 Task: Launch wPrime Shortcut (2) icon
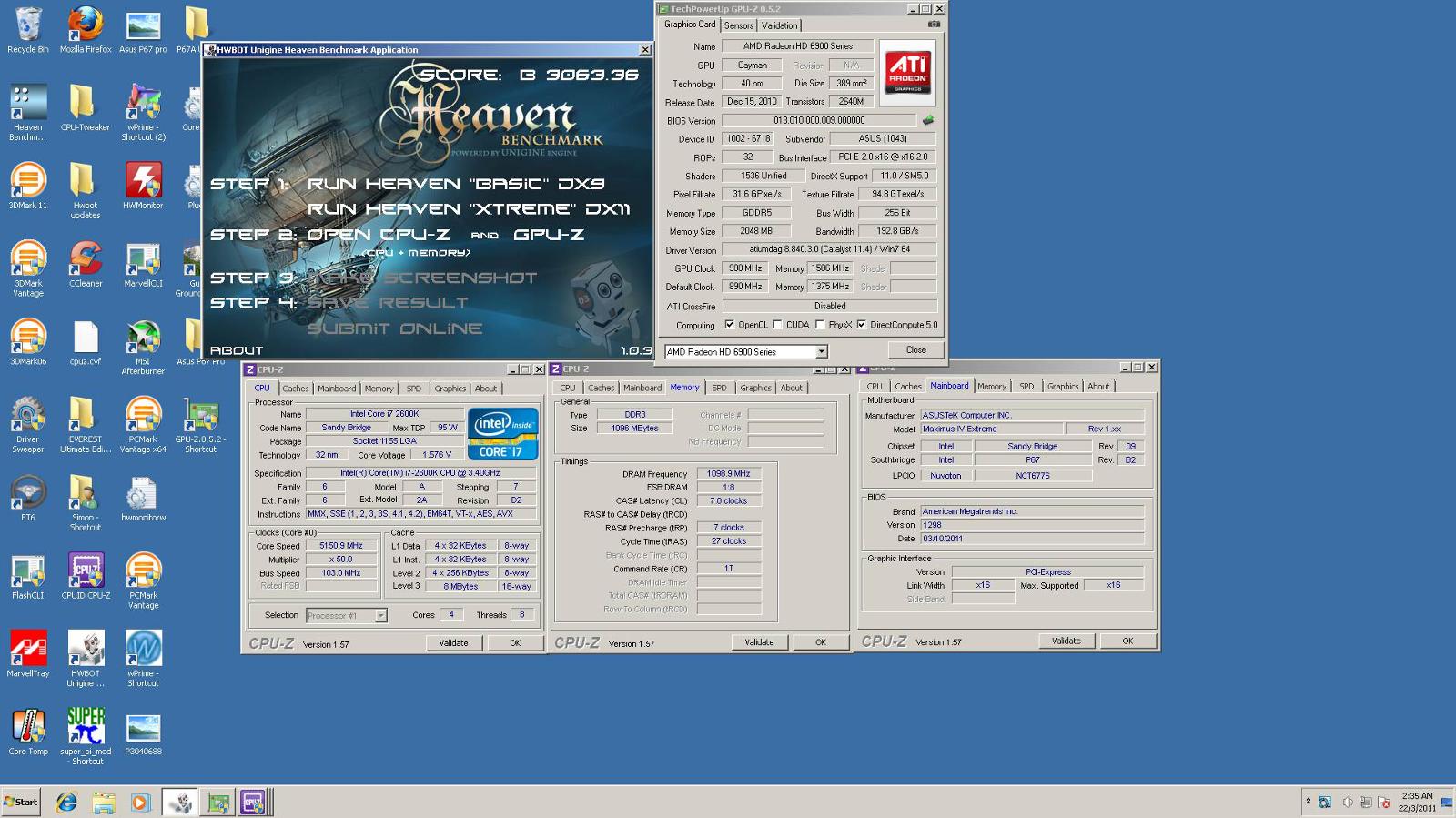pos(143,113)
